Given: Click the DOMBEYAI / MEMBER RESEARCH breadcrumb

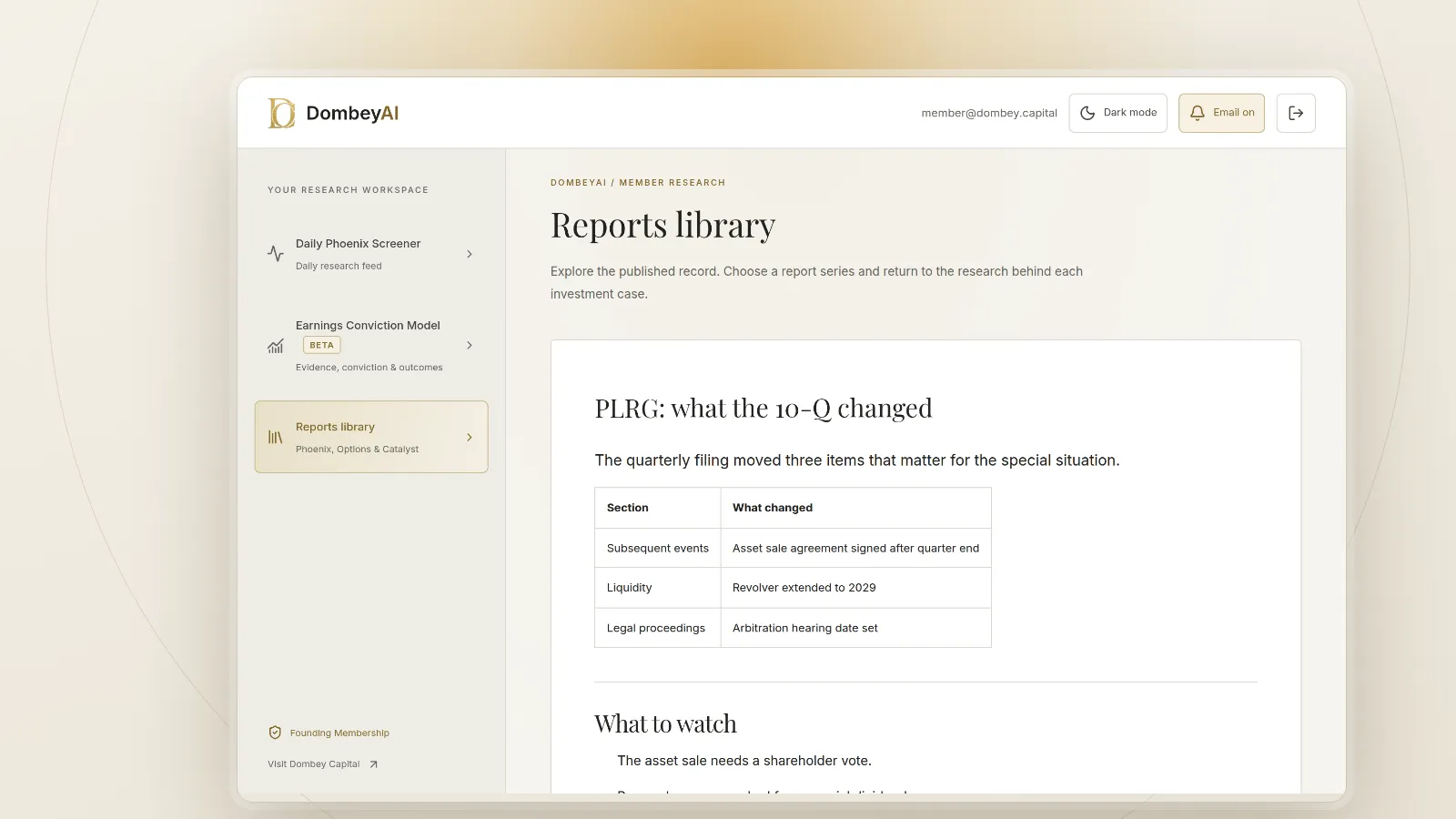Looking at the screenshot, I should (638, 183).
